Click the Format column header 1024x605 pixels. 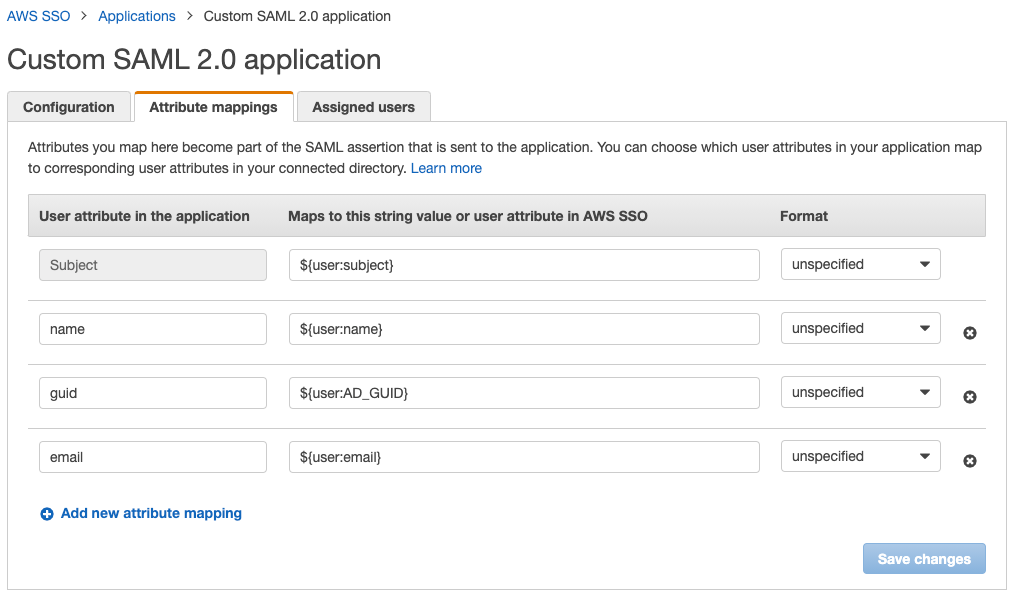click(x=804, y=216)
